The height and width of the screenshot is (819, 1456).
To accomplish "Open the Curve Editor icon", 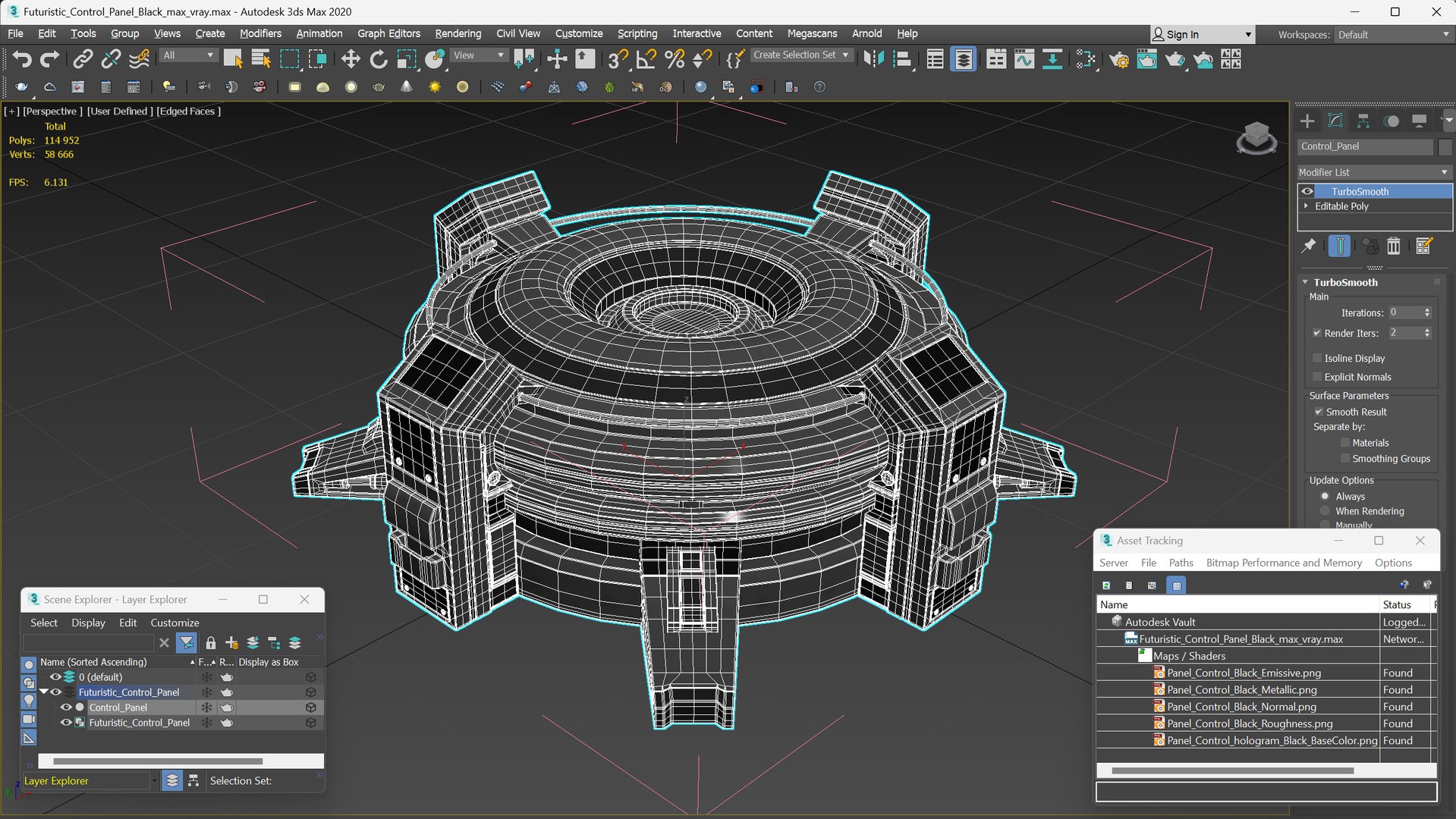I will pos(1024,58).
